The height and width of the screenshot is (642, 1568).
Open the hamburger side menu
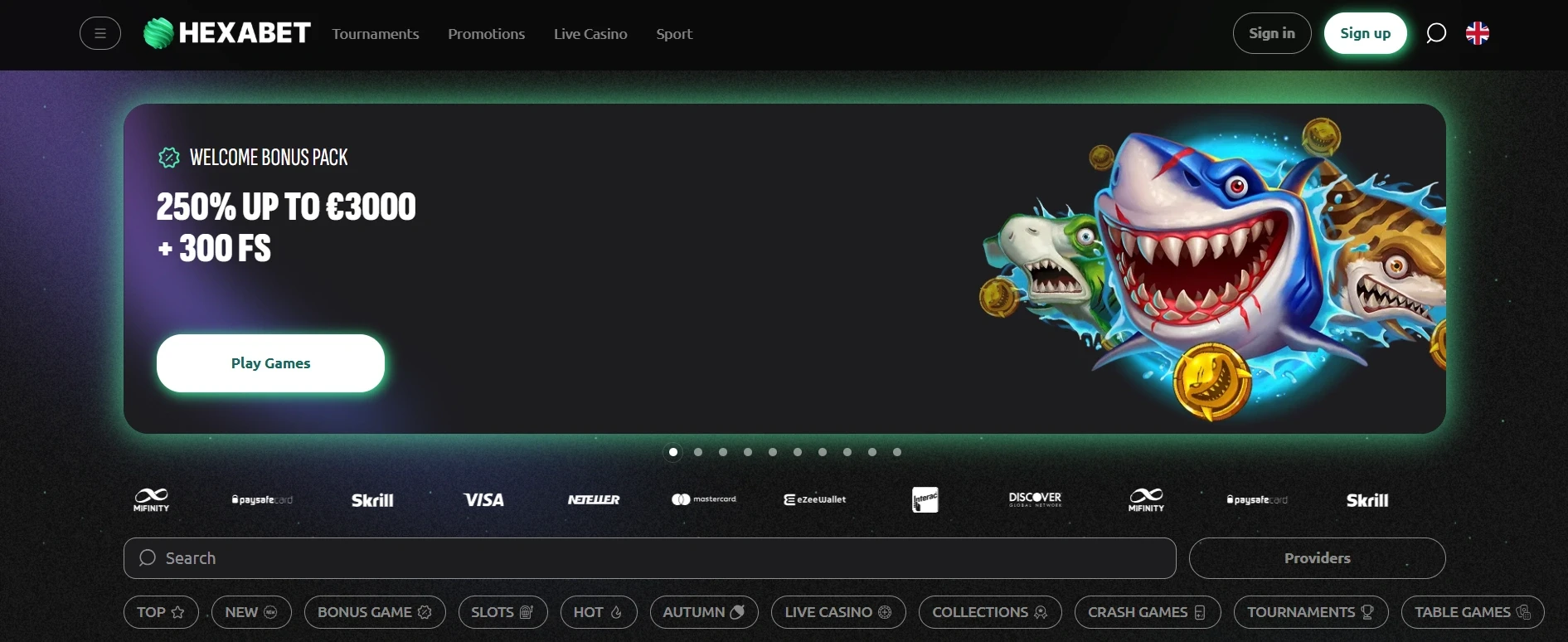click(100, 34)
